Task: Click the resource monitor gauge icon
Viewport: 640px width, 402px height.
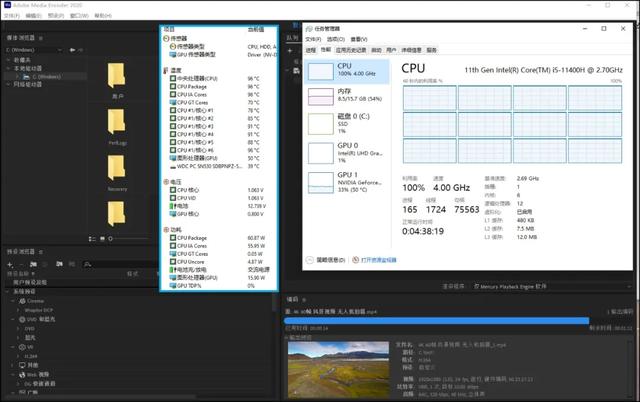Action: 356,260
